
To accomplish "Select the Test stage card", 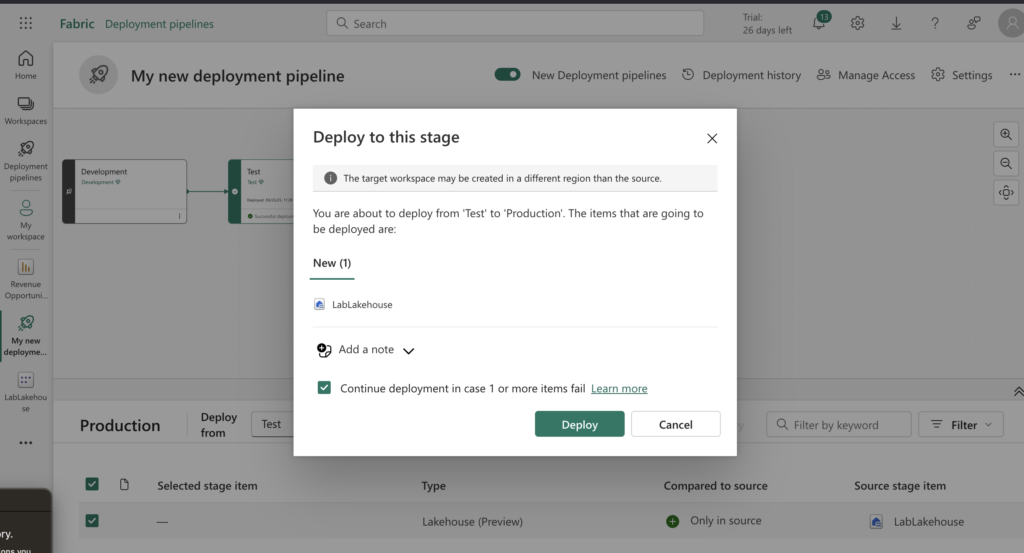I will (261, 191).
